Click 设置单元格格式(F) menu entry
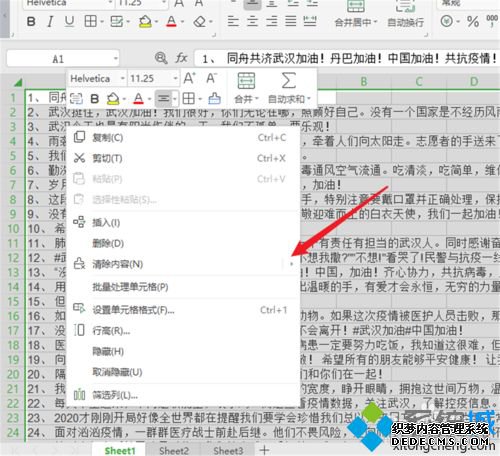 (133, 310)
